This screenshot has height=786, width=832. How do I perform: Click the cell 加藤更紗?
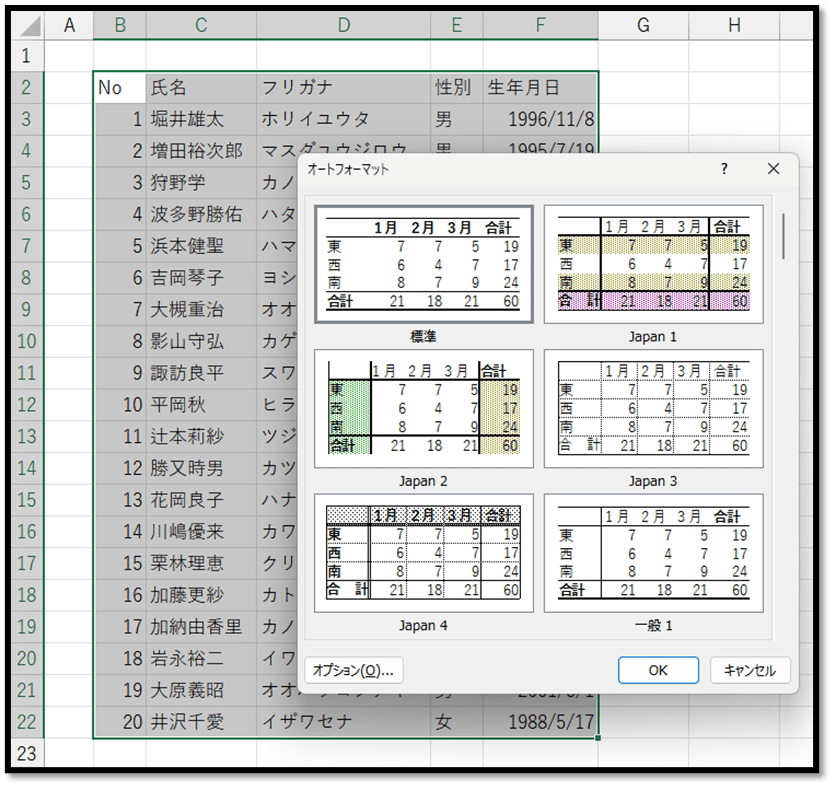tap(201, 595)
